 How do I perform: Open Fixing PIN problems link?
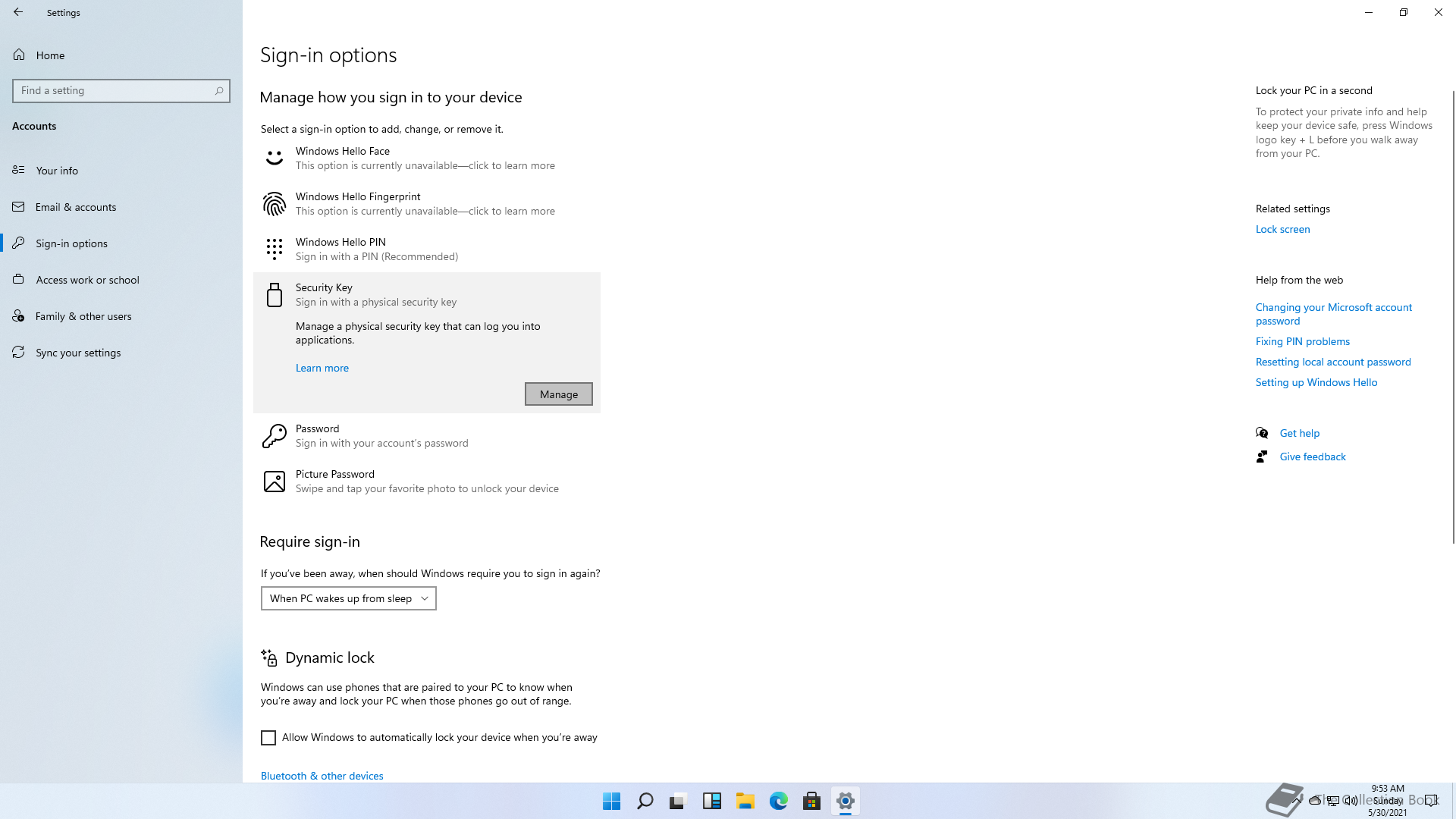(1303, 341)
